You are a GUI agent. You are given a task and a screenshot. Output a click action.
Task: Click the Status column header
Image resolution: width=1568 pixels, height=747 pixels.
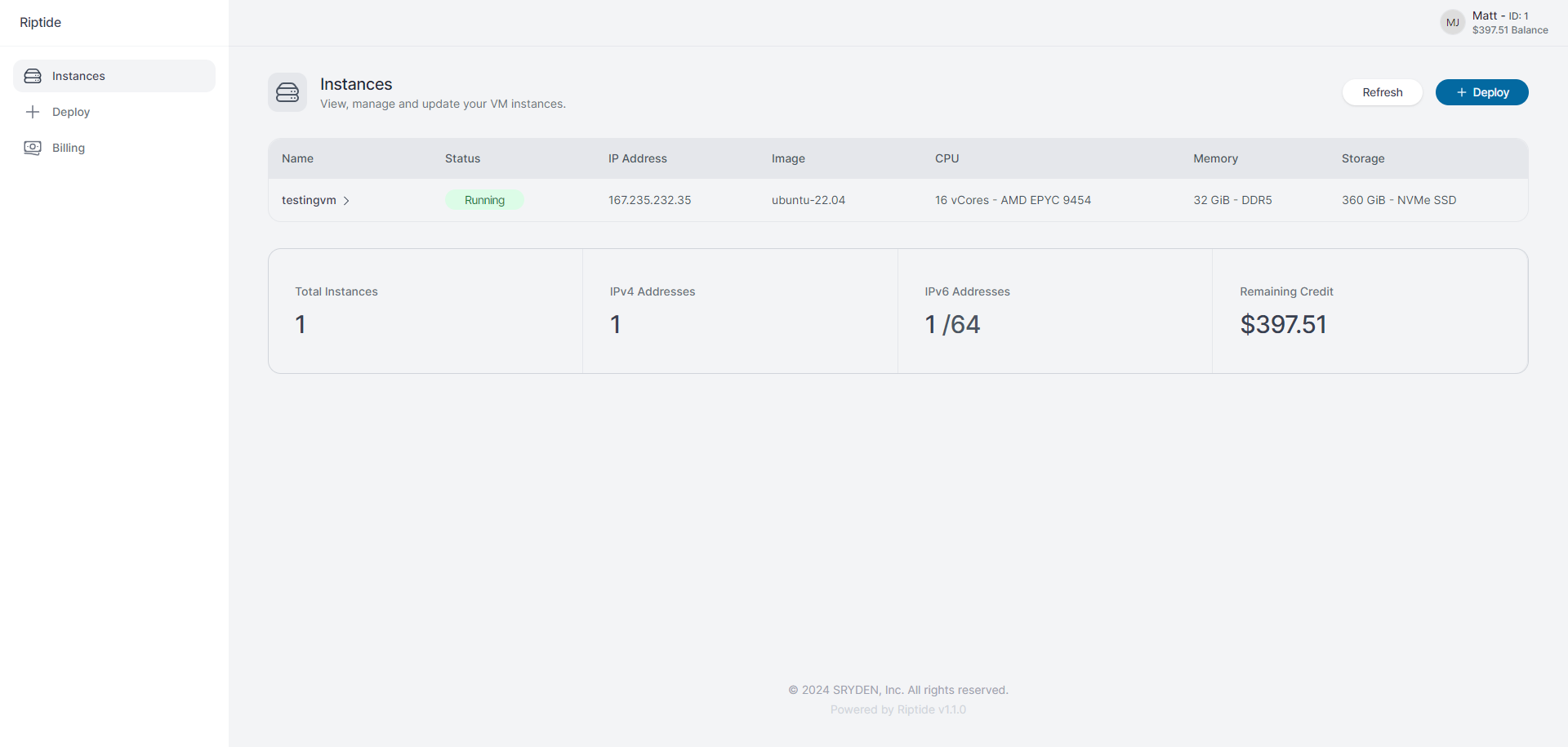[462, 158]
